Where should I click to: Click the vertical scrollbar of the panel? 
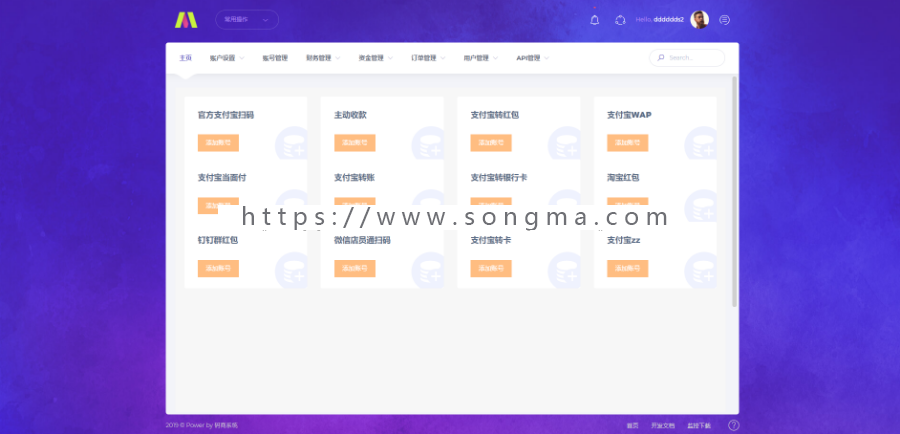[735, 191]
